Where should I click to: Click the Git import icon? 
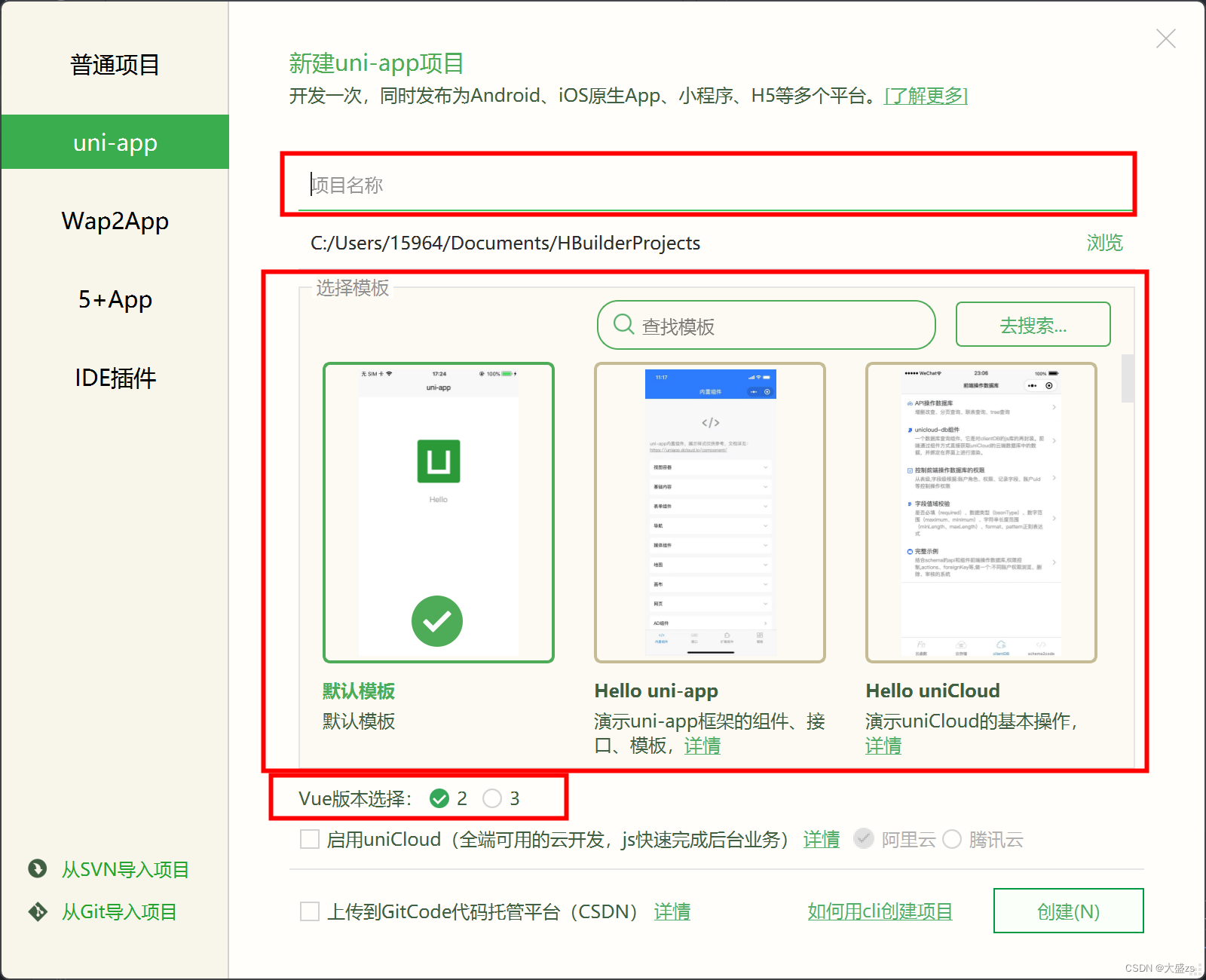[x=37, y=911]
